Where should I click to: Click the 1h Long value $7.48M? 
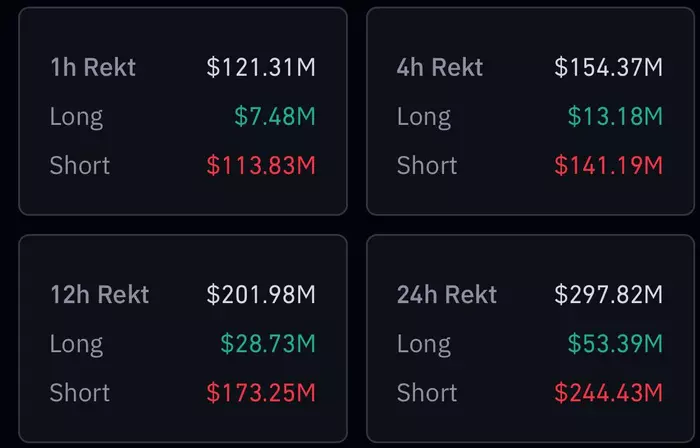(x=275, y=117)
